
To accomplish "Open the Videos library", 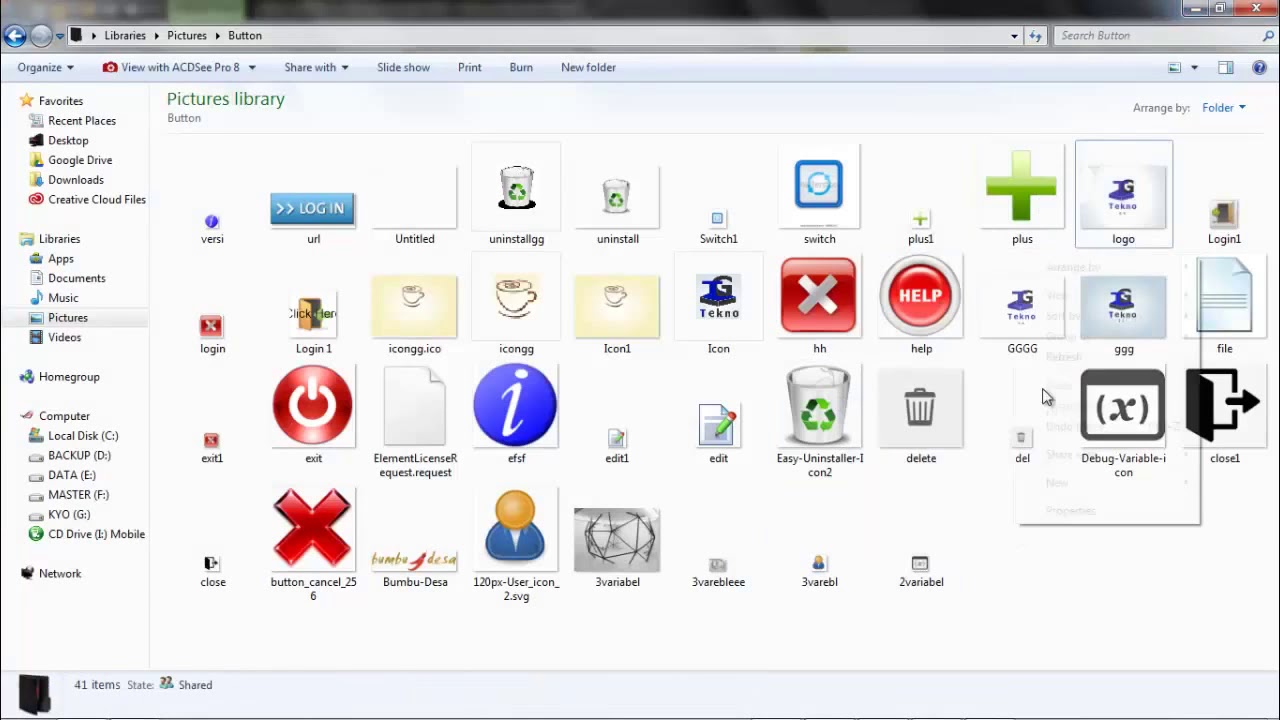I will (x=65, y=337).
